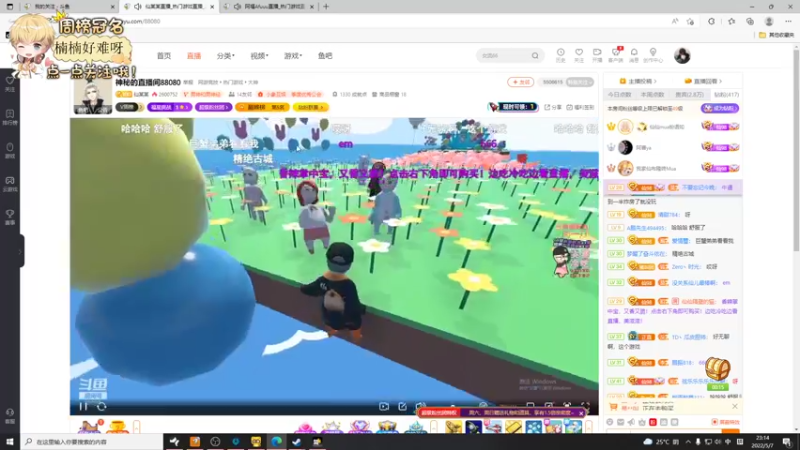800x450 pixels.
Task: Expand the 游戏 dropdown menu
Action: 293,56
